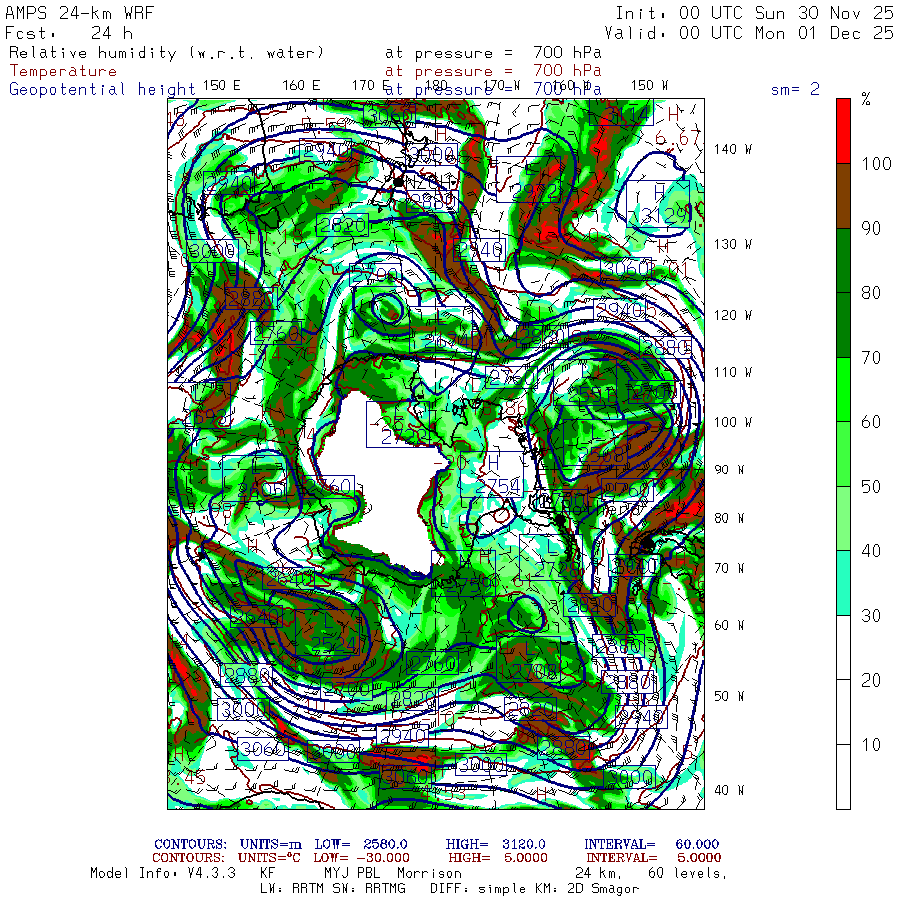Click 'CONTOURS: UNITS=°C' red legend text
This screenshot has width=900, height=900.
226,858
